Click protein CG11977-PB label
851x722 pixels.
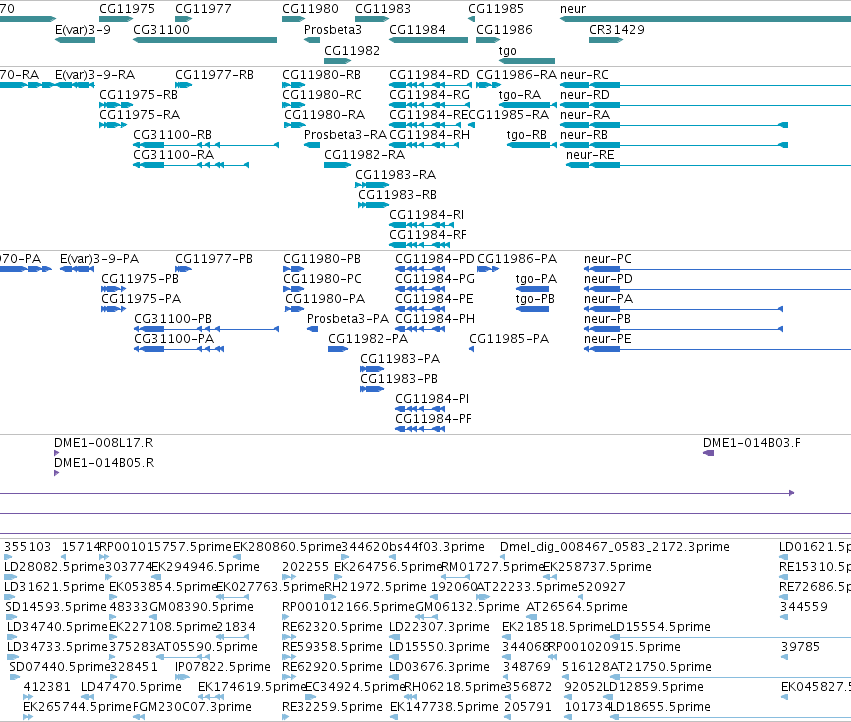point(214,259)
